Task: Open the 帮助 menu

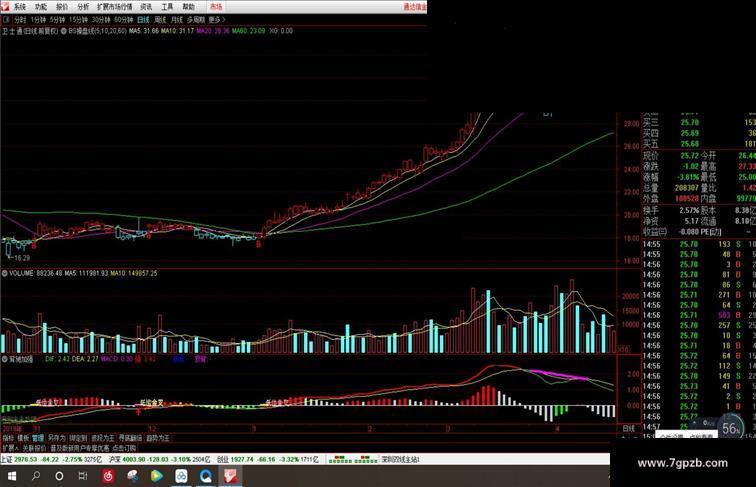Action: click(x=189, y=7)
